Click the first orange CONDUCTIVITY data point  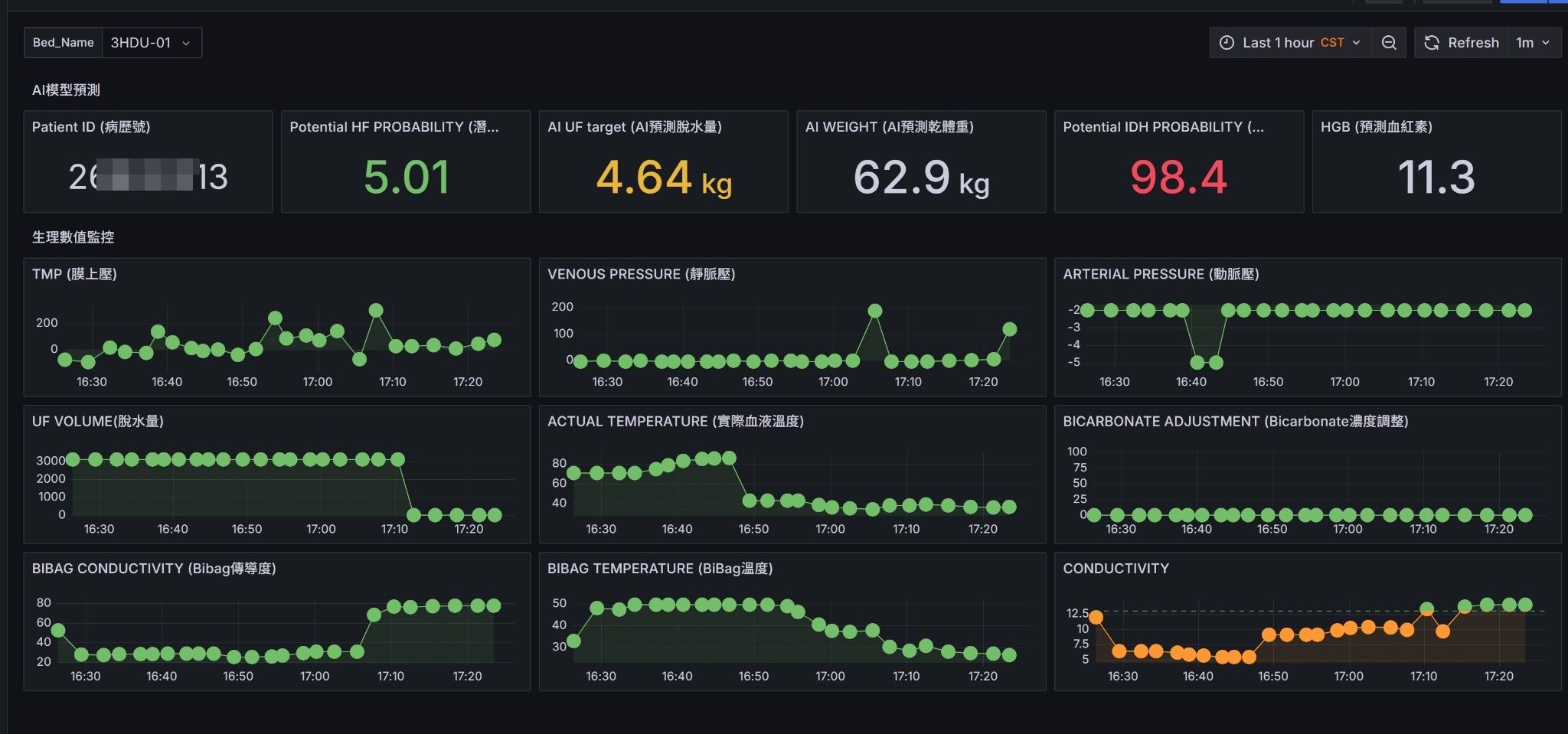pos(1096,617)
